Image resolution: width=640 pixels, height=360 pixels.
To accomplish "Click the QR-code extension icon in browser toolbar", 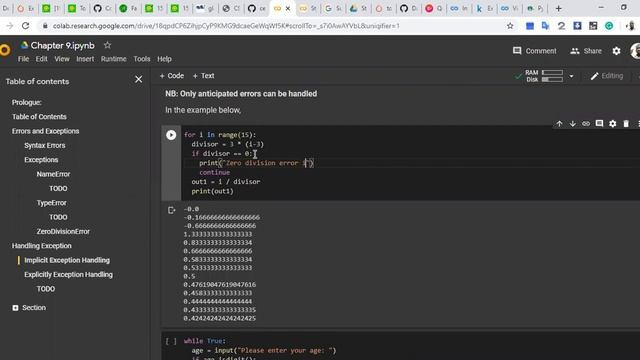I will coord(593,26).
